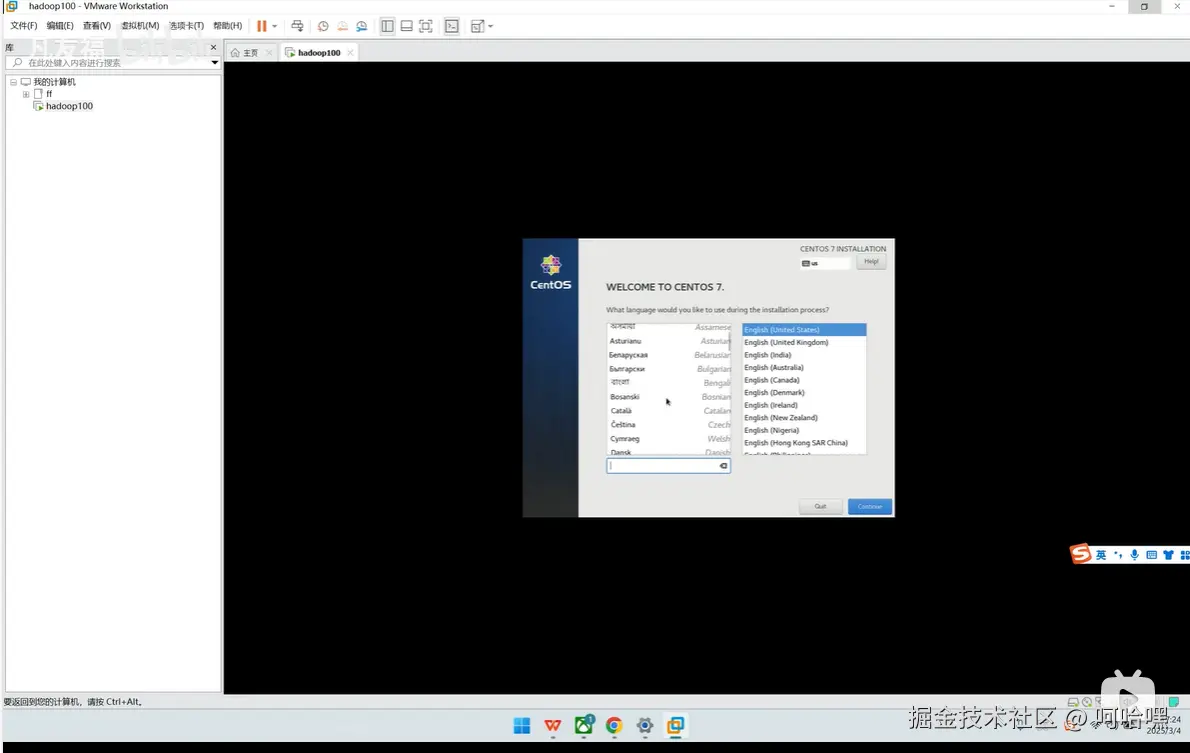The height and width of the screenshot is (753, 1190).
Task: Click the console view toolbar icon
Action: (x=452, y=26)
